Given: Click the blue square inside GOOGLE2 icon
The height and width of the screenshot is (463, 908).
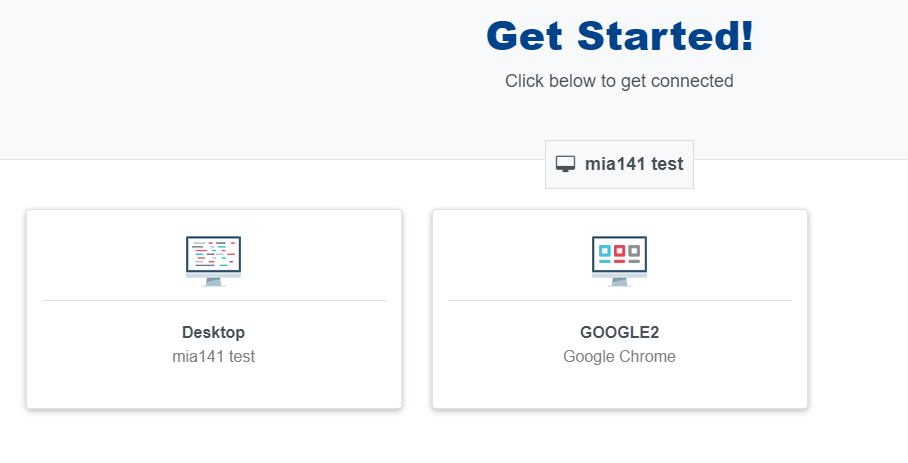Looking at the screenshot, I should pos(605,251).
